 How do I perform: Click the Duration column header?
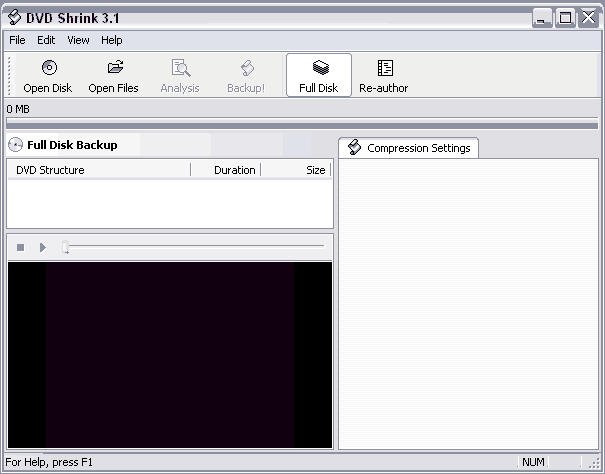(x=226, y=170)
